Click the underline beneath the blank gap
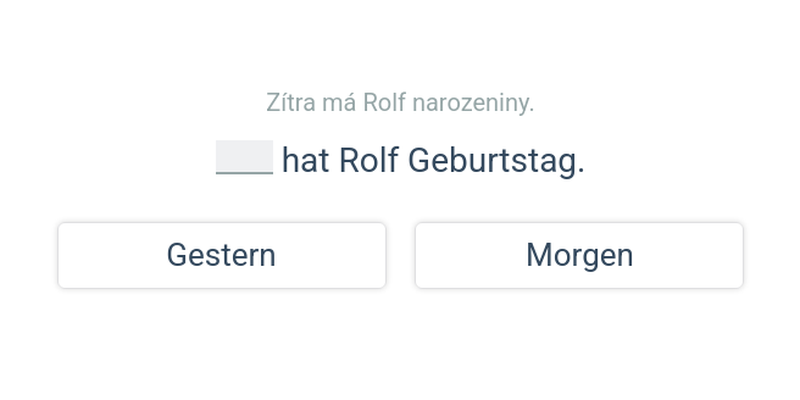Viewport: 800px width, 400px height. pos(244,173)
